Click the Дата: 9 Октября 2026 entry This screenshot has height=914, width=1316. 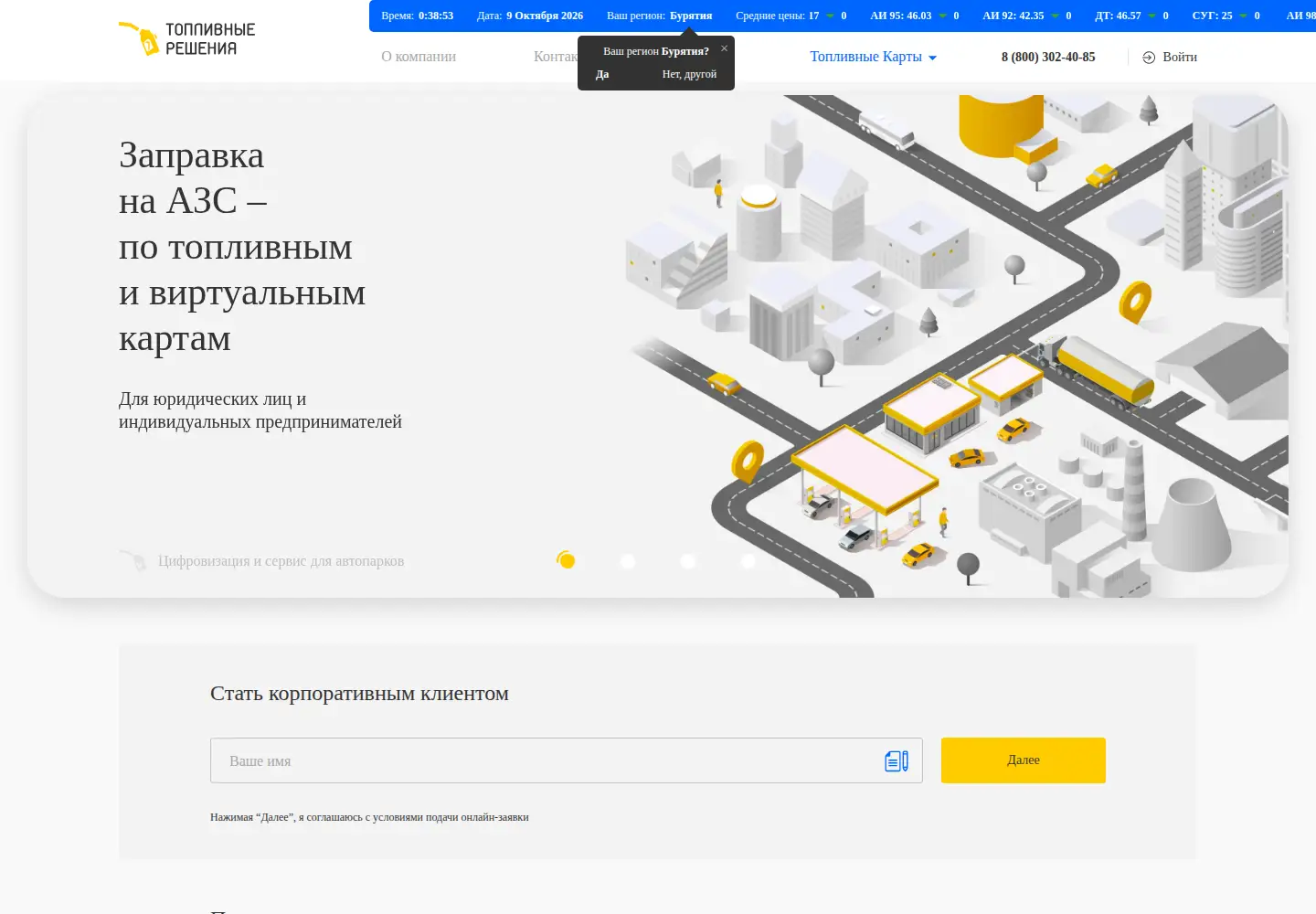pos(530,16)
